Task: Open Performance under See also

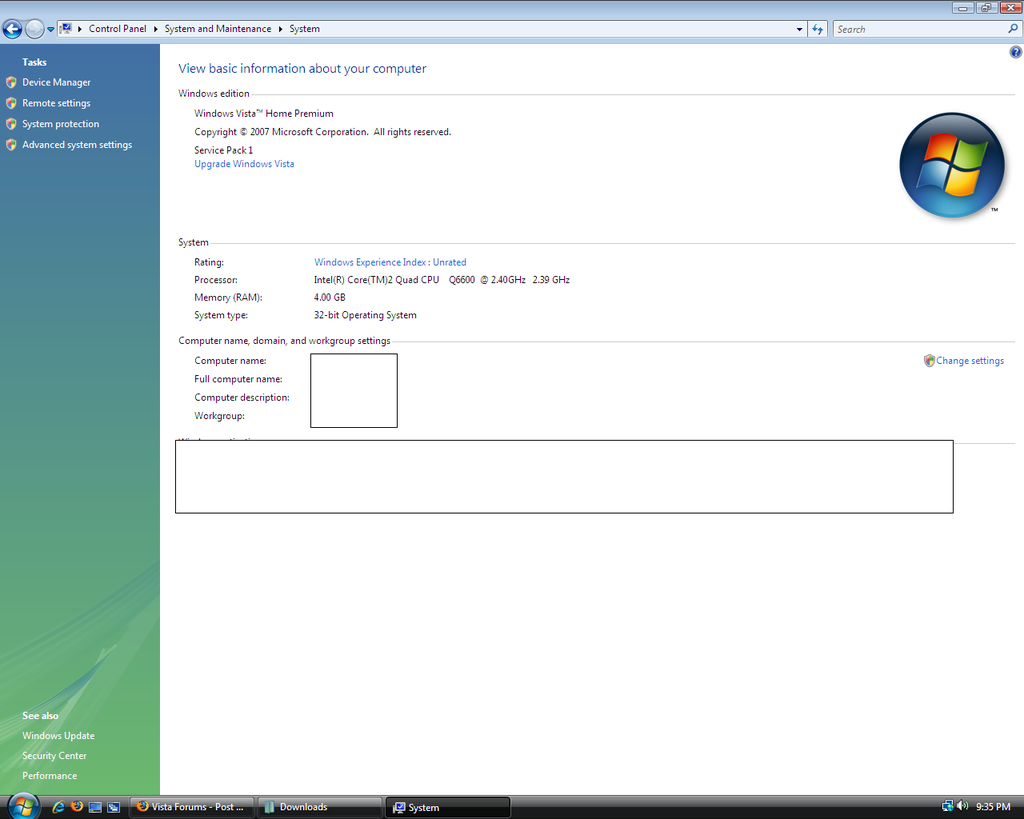Action: tap(50, 776)
